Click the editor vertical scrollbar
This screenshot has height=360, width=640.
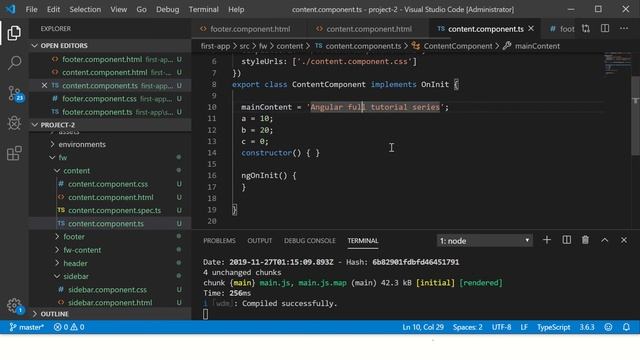(636, 116)
